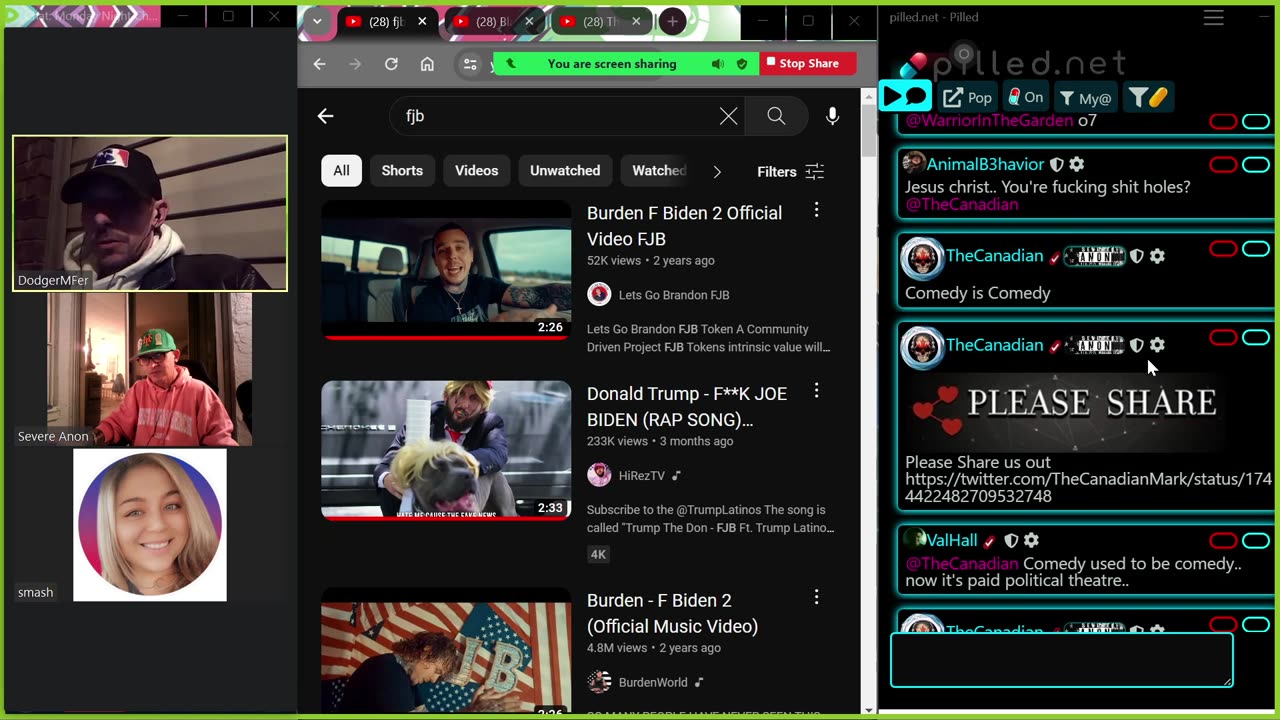Open 'Donald Trump - F**K JOE BIDEN' thumbnail
1280x720 pixels.
[x=446, y=450]
